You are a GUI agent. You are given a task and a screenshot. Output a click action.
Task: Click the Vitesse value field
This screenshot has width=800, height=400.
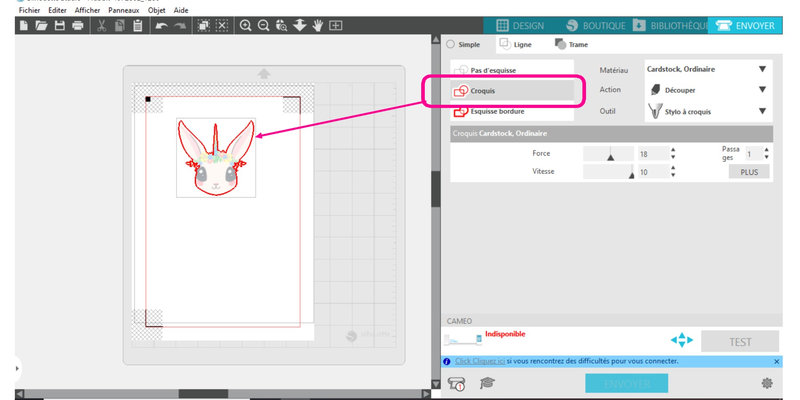[x=650, y=172]
